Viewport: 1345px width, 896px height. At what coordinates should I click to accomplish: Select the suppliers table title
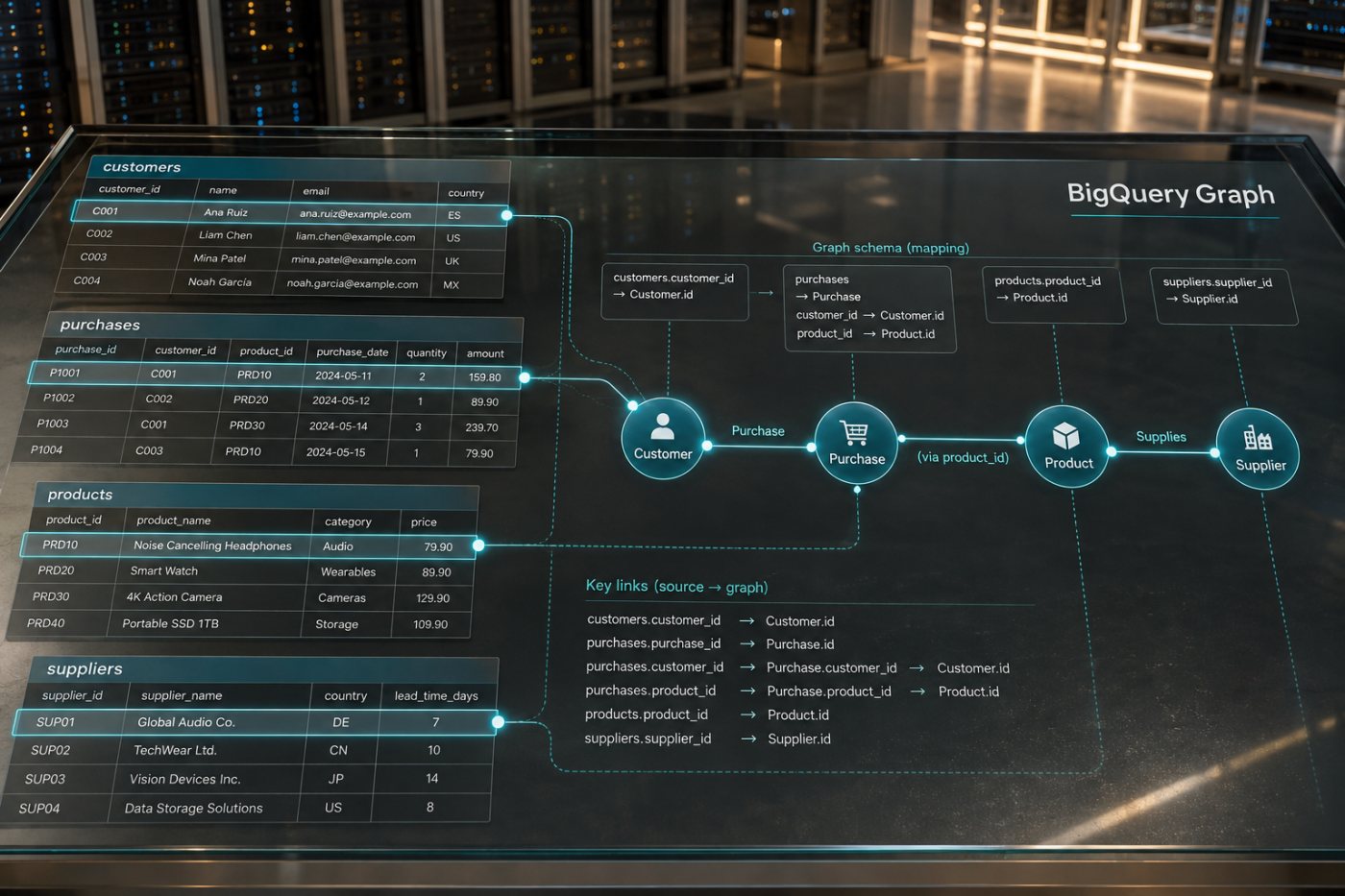click(x=85, y=668)
